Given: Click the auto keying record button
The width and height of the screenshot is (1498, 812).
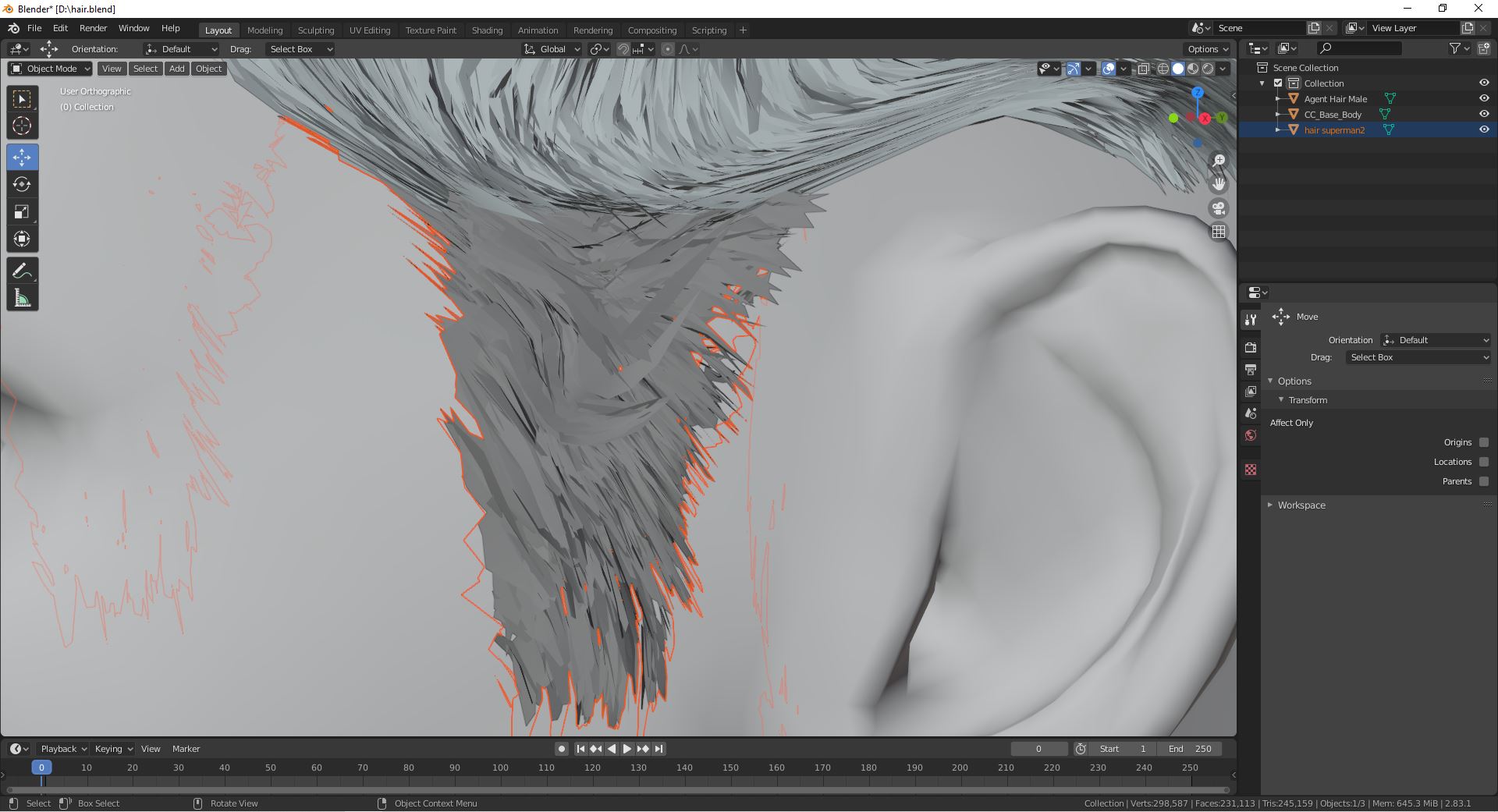Looking at the screenshot, I should coord(561,749).
